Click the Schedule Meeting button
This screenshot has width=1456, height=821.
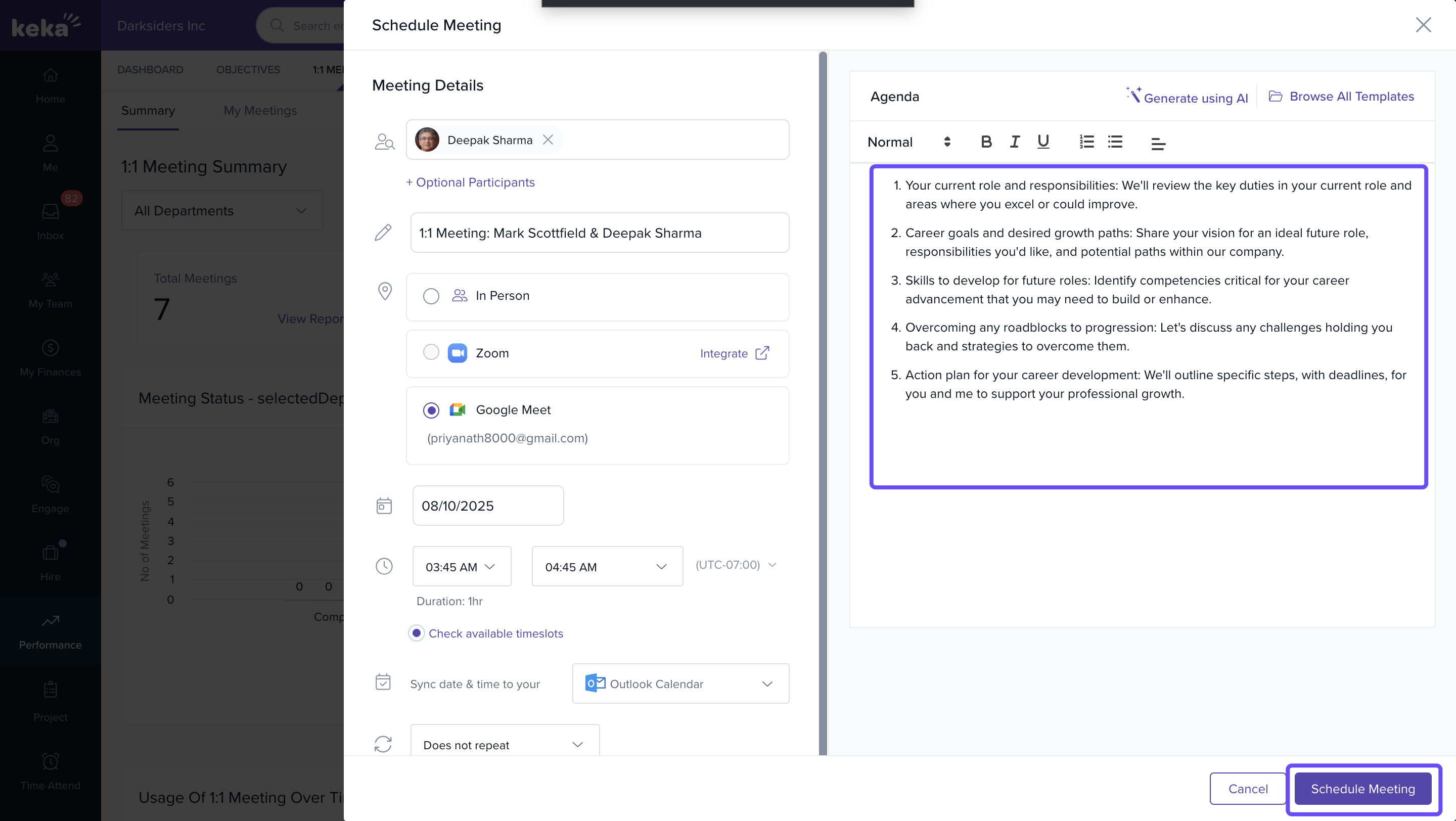tap(1363, 788)
